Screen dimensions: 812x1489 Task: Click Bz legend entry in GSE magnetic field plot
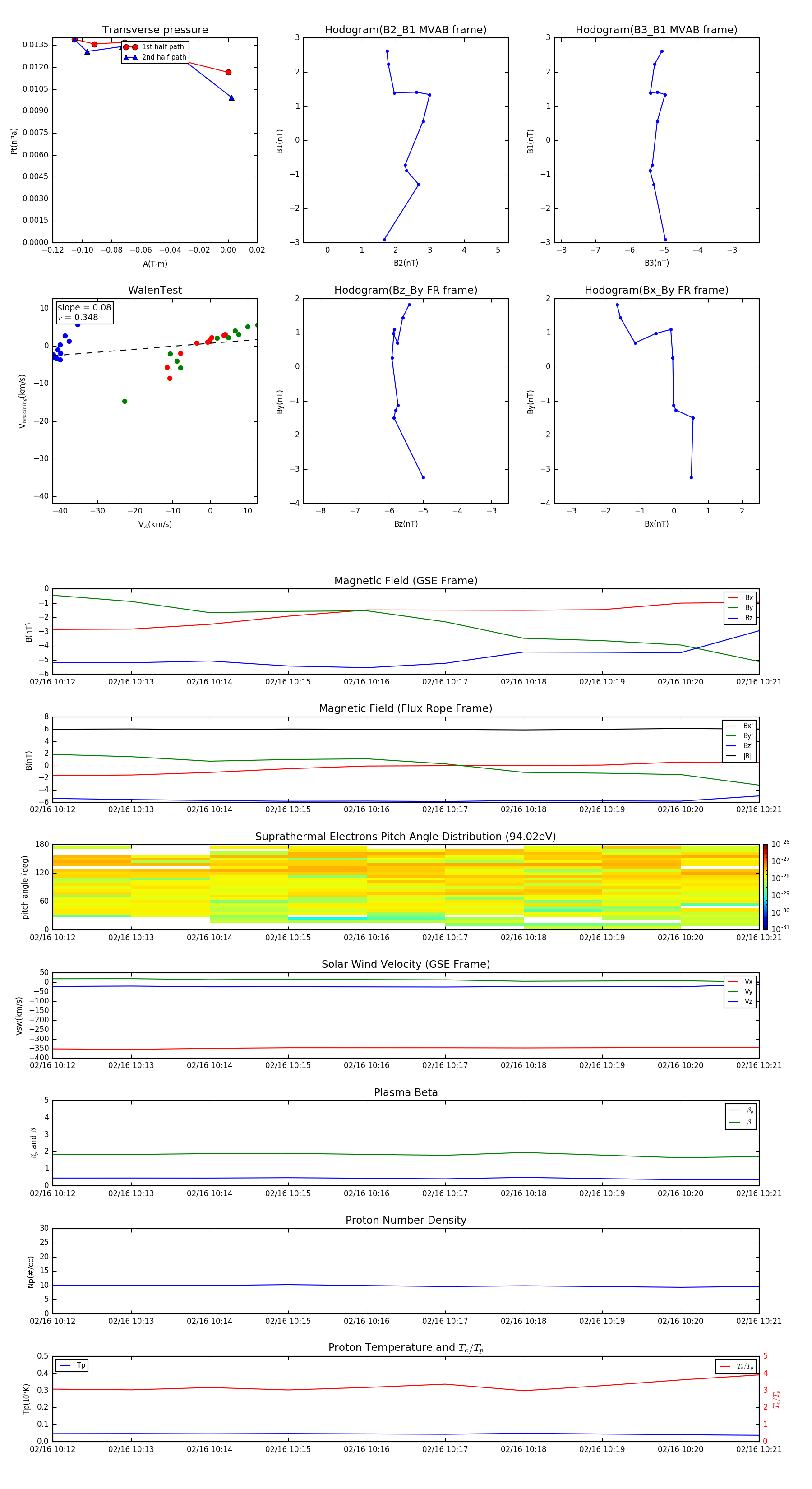(740, 619)
